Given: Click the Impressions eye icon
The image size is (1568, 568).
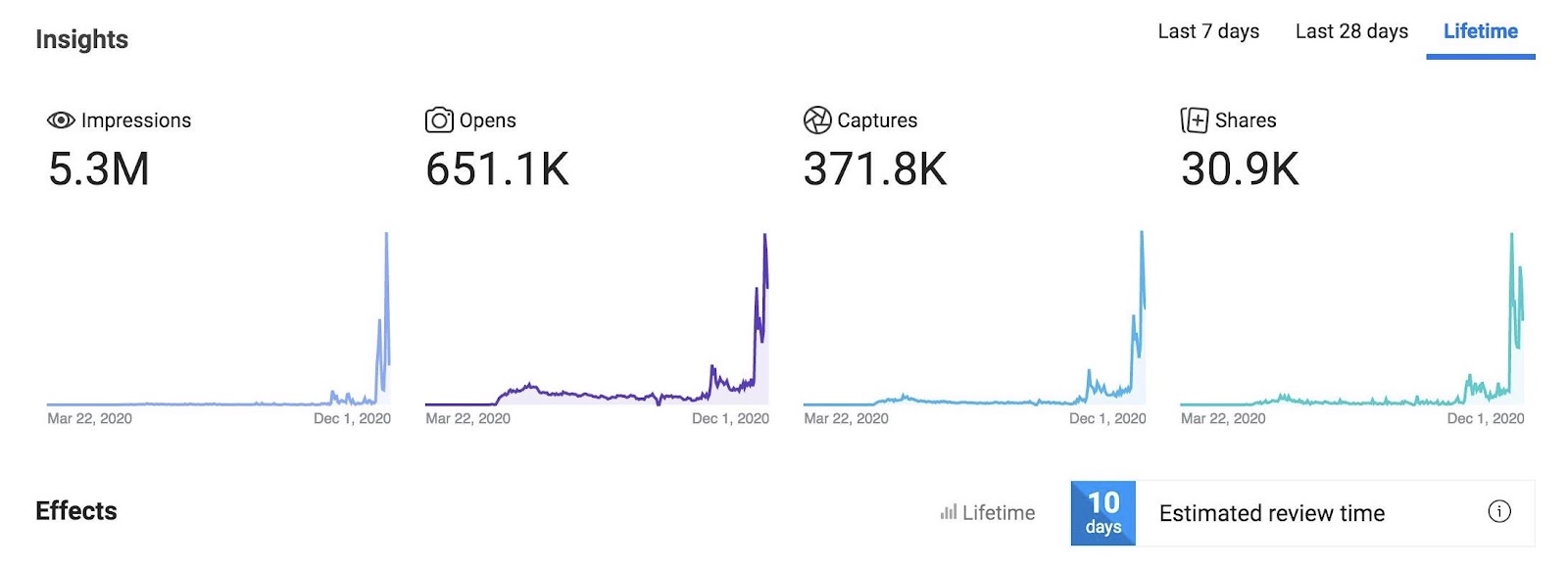Looking at the screenshot, I should click(x=61, y=120).
